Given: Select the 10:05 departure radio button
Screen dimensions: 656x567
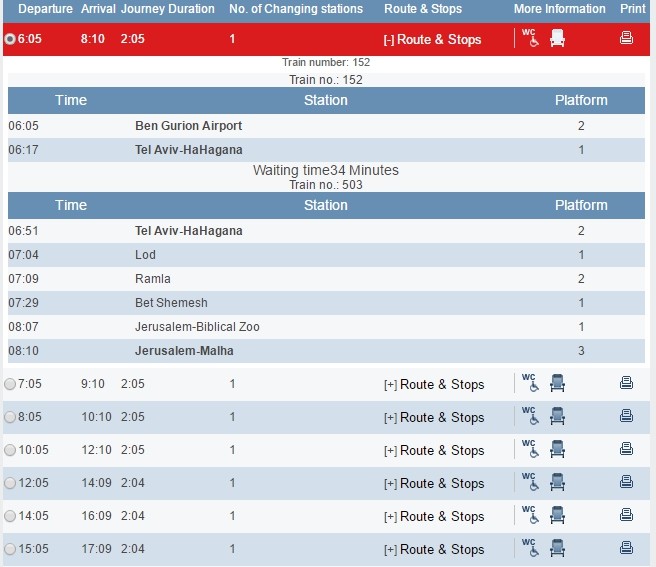Looking at the screenshot, I should 10,450.
